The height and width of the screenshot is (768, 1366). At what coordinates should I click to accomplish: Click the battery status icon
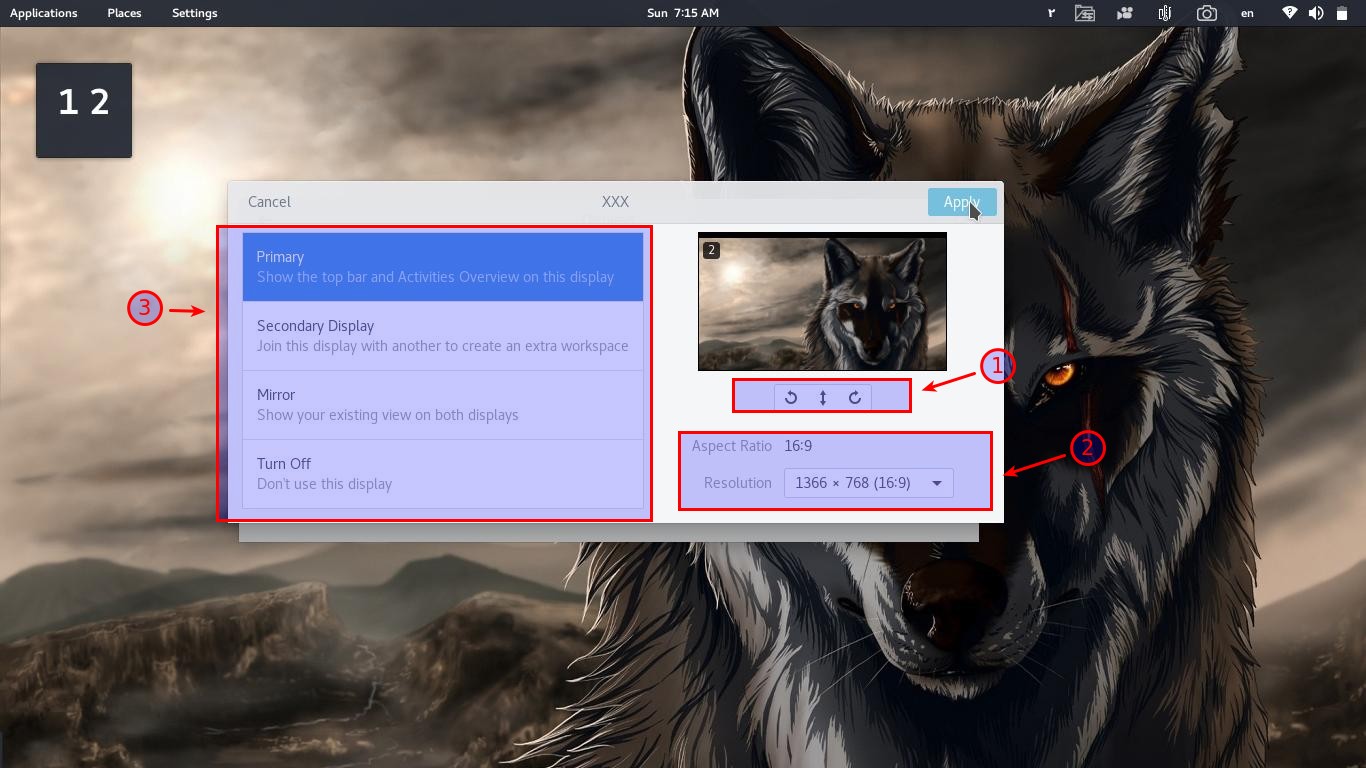tap(1342, 13)
